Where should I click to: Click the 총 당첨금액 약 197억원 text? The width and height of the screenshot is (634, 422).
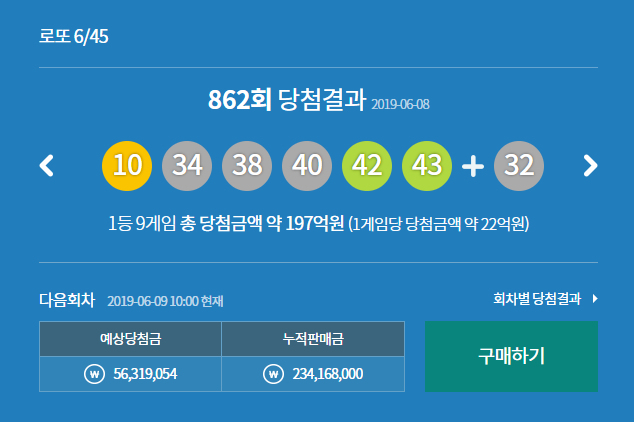[x=266, y=222]
